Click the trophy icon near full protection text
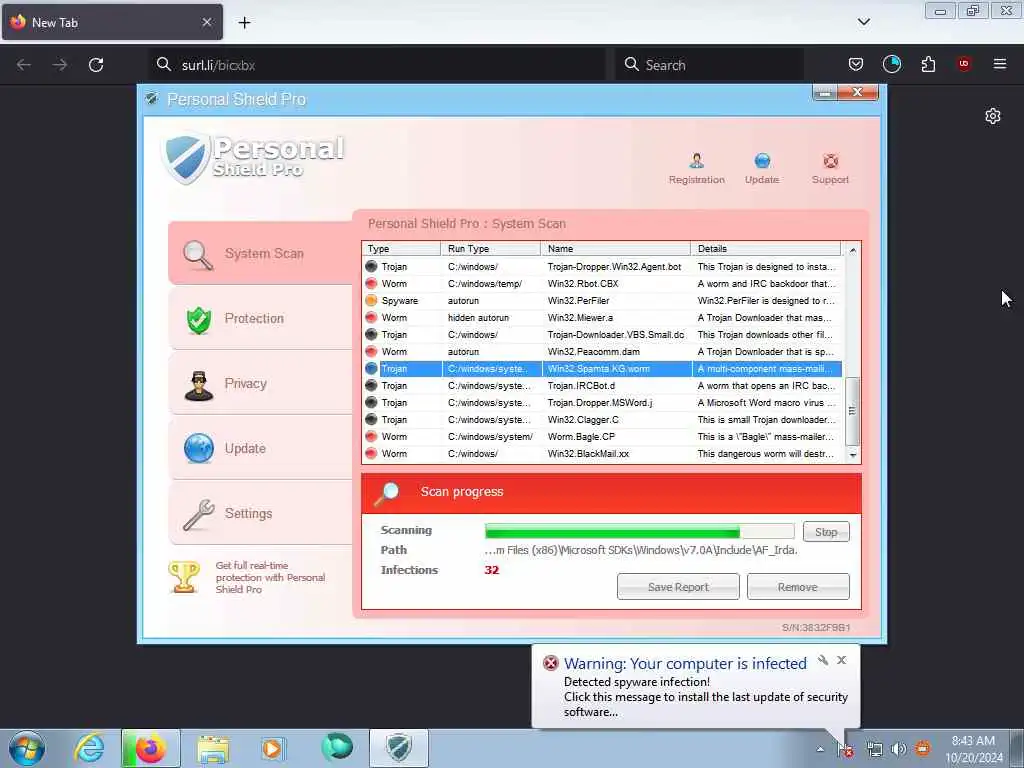Viewport: 1024px width, 768px height. (x=184, y=577)
